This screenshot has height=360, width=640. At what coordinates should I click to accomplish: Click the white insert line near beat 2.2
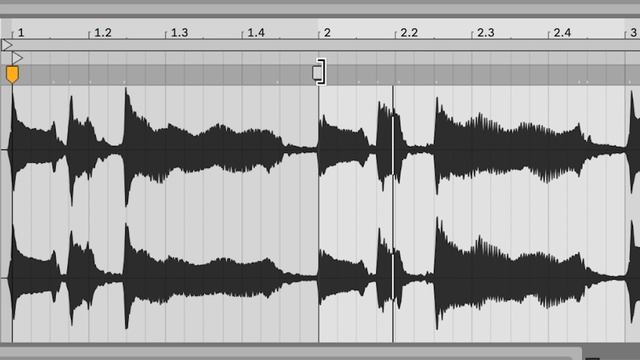click(393, 214)
